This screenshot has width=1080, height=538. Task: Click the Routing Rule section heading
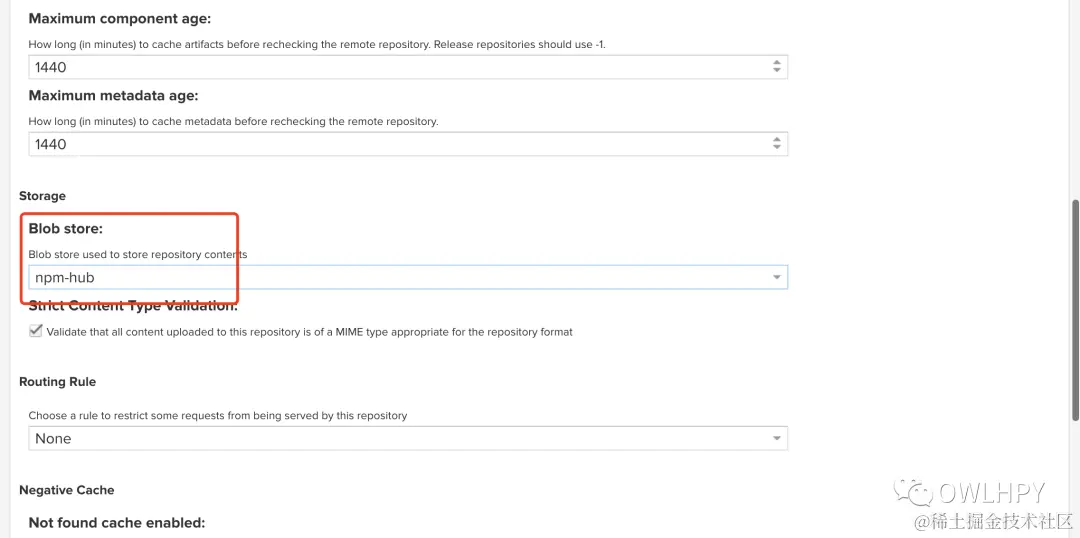pyautogui.click(x=57, y=382)
